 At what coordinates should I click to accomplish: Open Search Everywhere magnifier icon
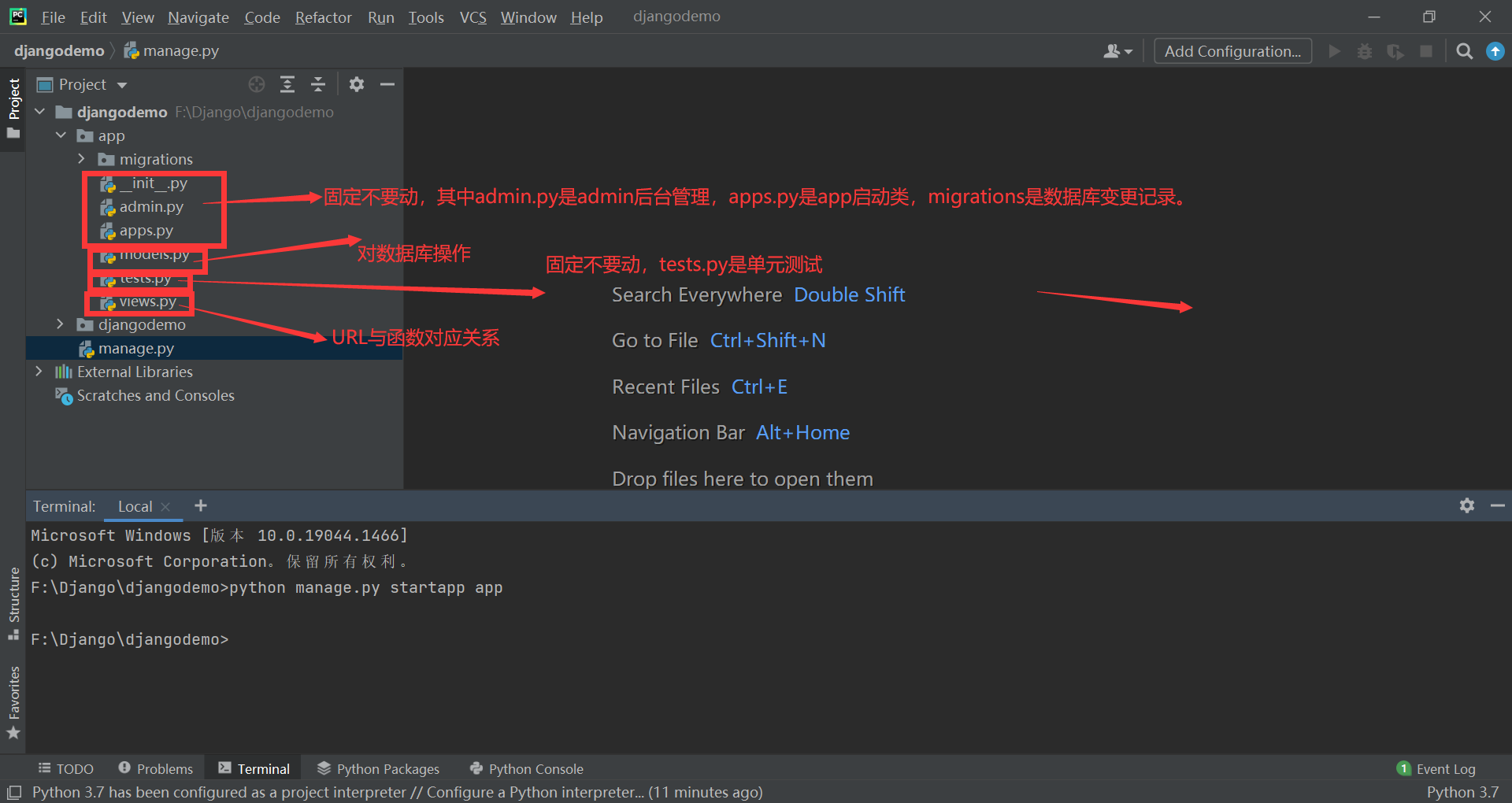(1465, 51)
